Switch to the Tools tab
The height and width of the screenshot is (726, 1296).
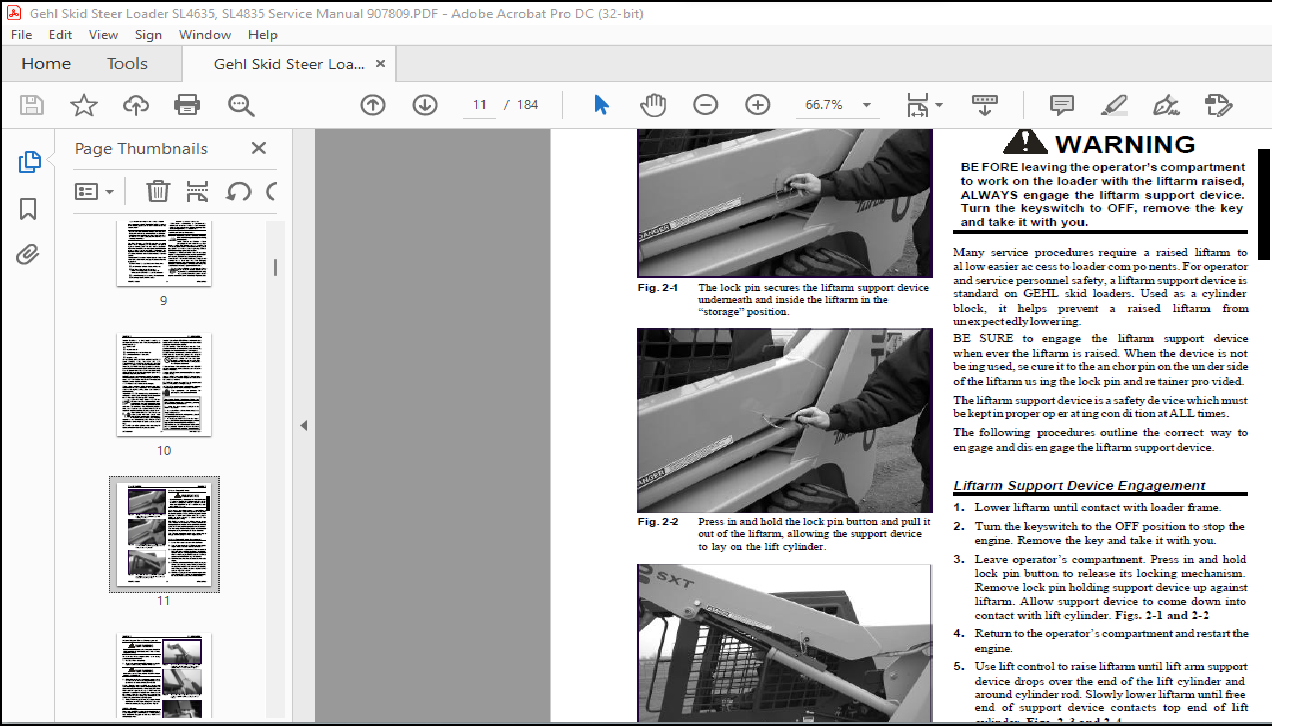(x=128, y=64)
